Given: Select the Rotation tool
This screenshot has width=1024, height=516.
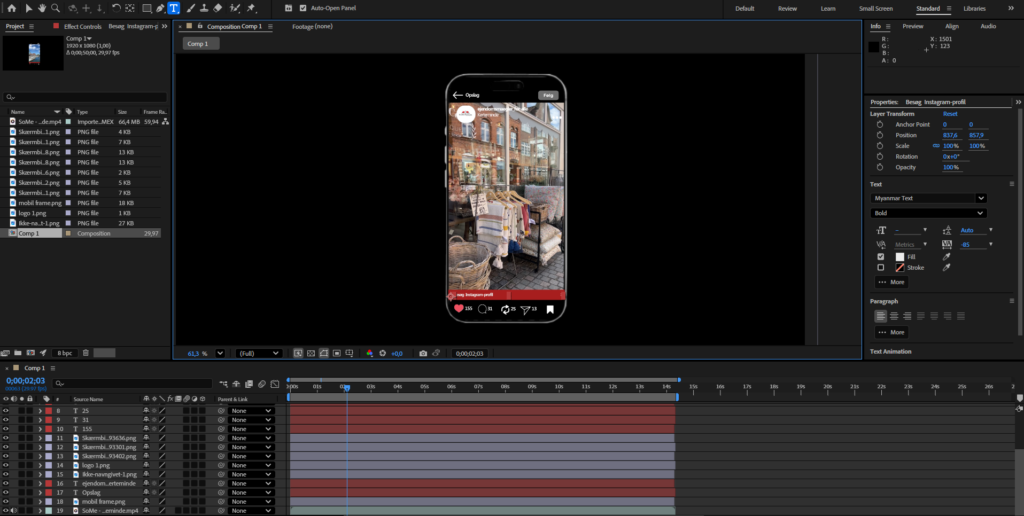Looking at the screenshot, I should point(116,8).
